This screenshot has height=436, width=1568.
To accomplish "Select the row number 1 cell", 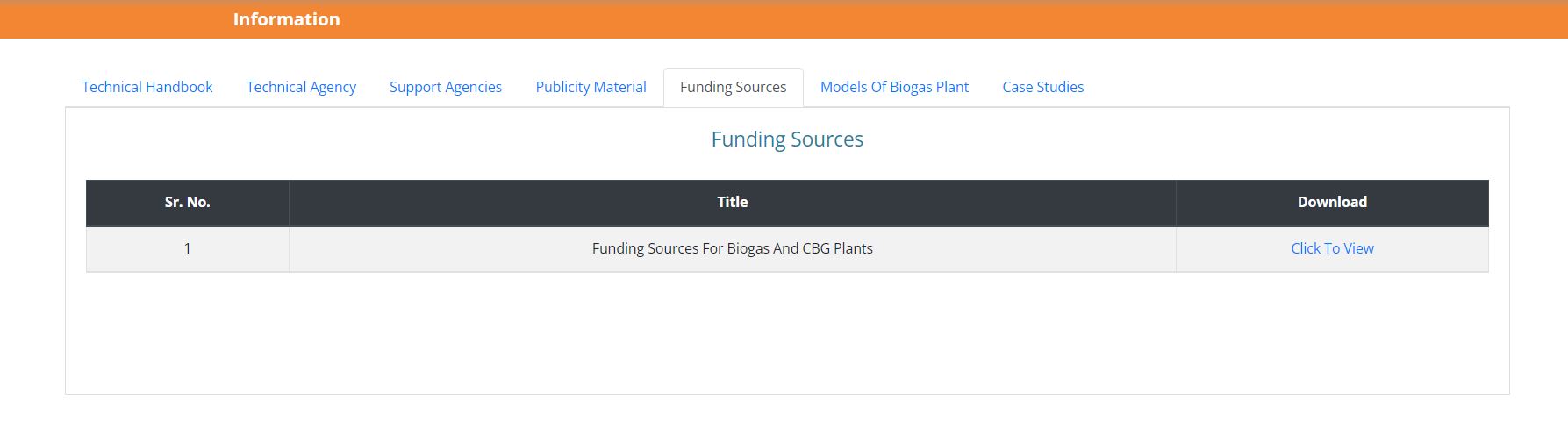I will pyautogui.click(x=187, y=249).
